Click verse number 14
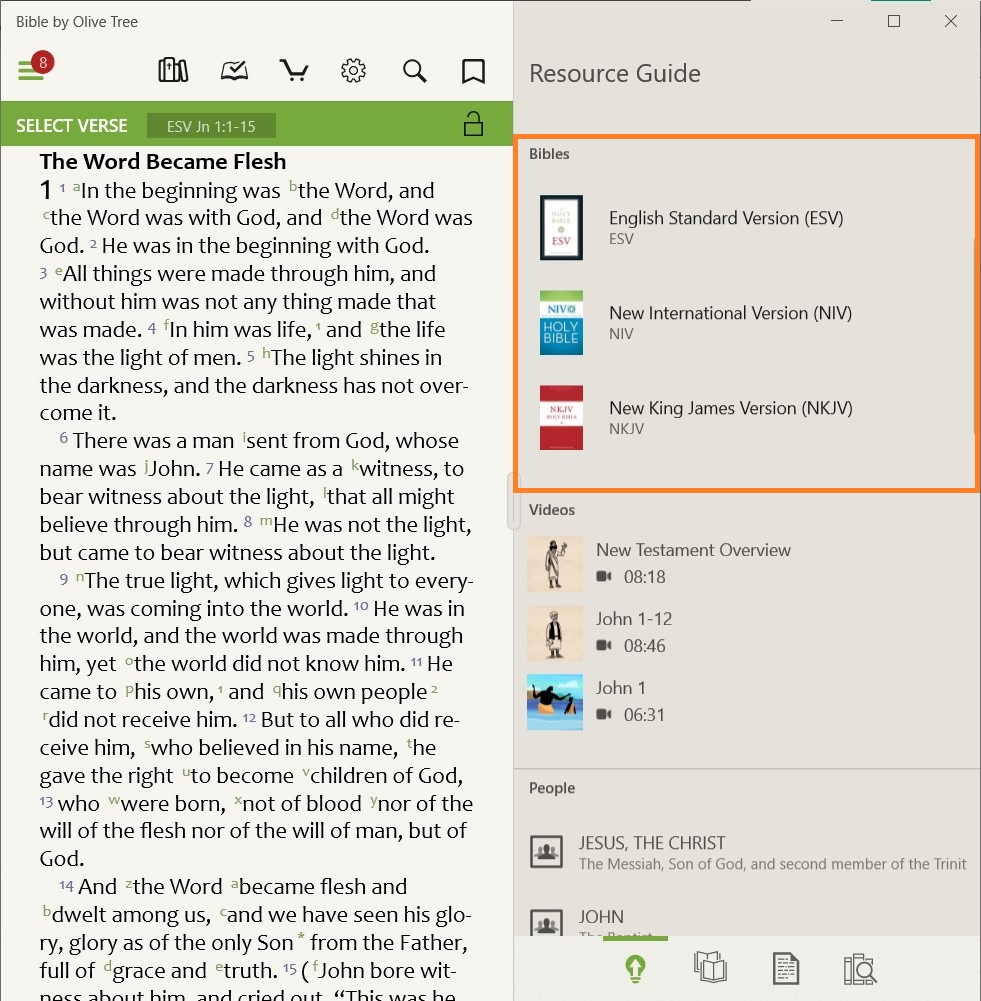981x1001 pixels. [66, 885]
